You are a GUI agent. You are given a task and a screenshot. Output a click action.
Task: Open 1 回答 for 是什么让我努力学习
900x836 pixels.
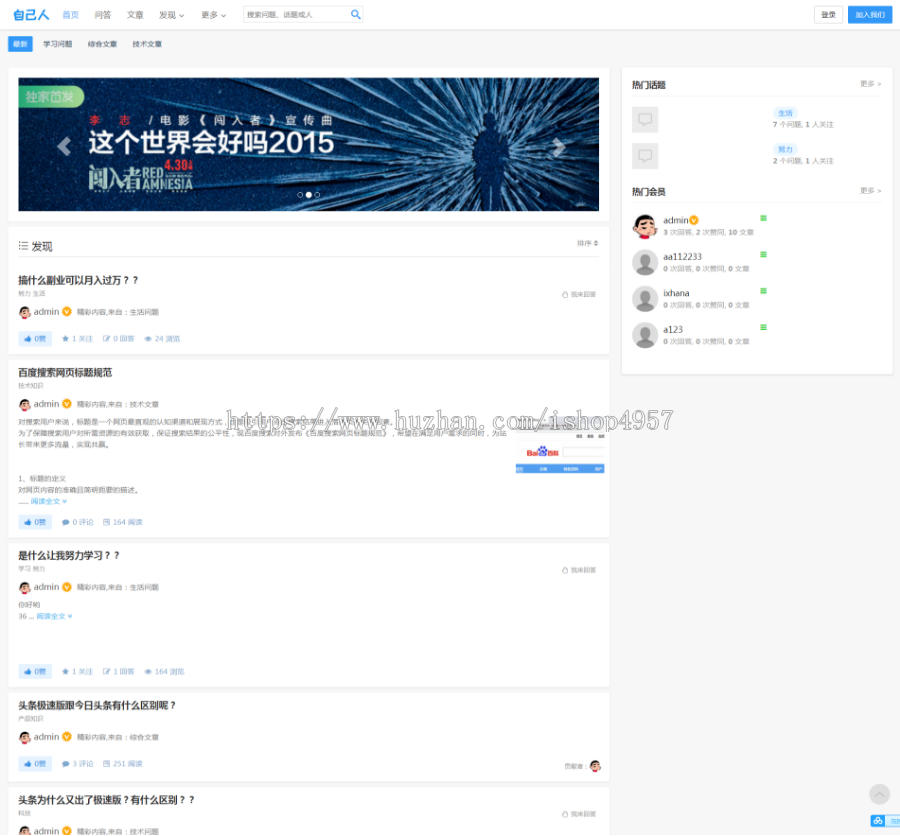[118, 671]
